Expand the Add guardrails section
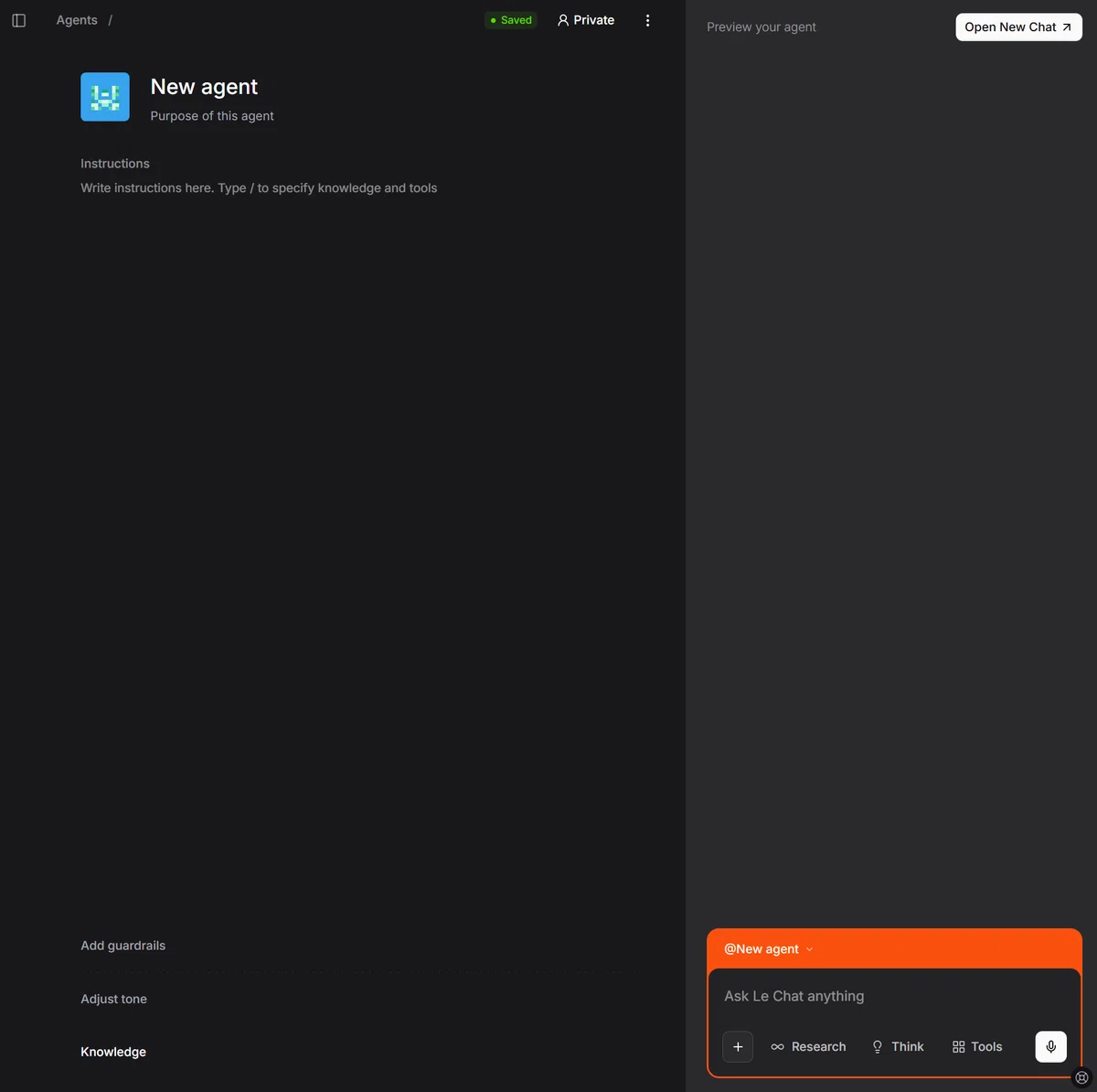The height and width of the screenshot is (1092, 1097). pyautogui.click(x=123, y=946)
